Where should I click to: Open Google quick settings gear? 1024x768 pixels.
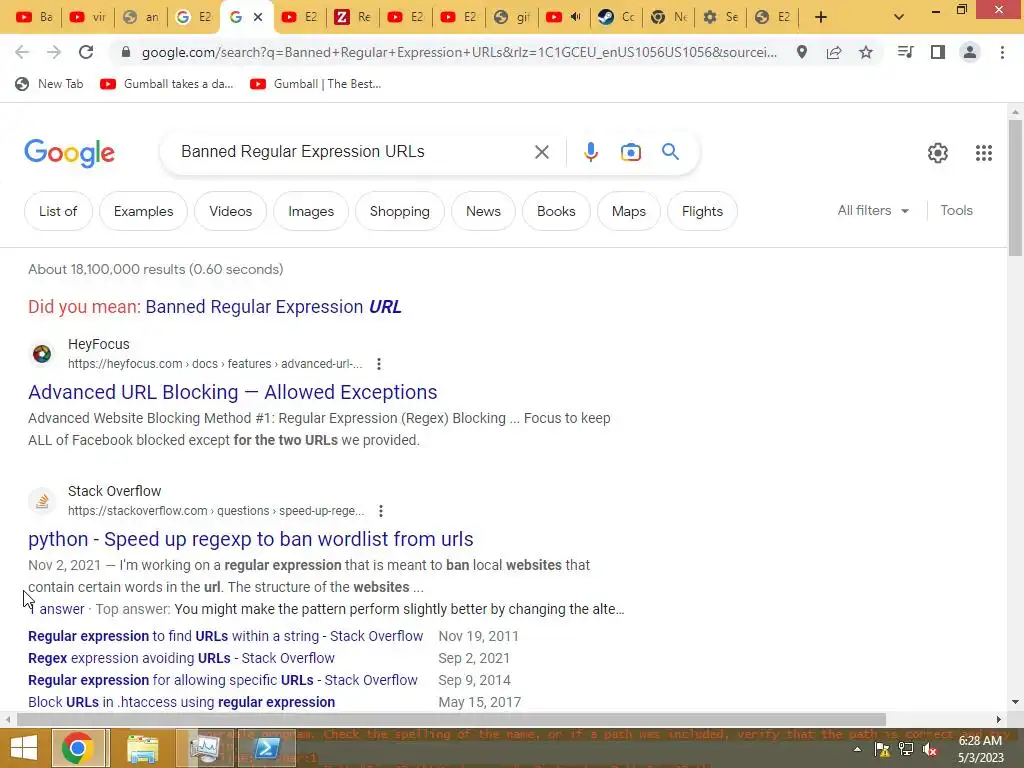tap(938, 153)
